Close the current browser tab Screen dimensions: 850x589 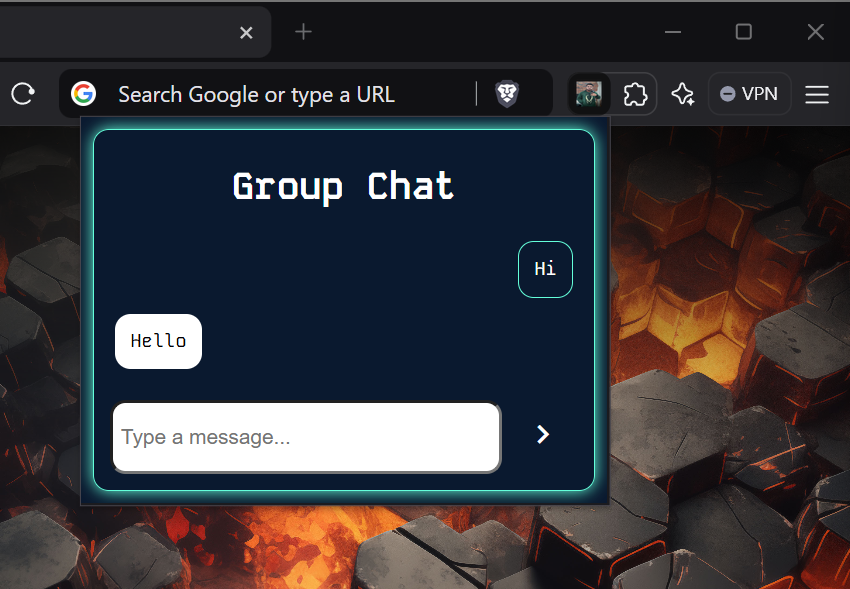(x=246, y=33)
